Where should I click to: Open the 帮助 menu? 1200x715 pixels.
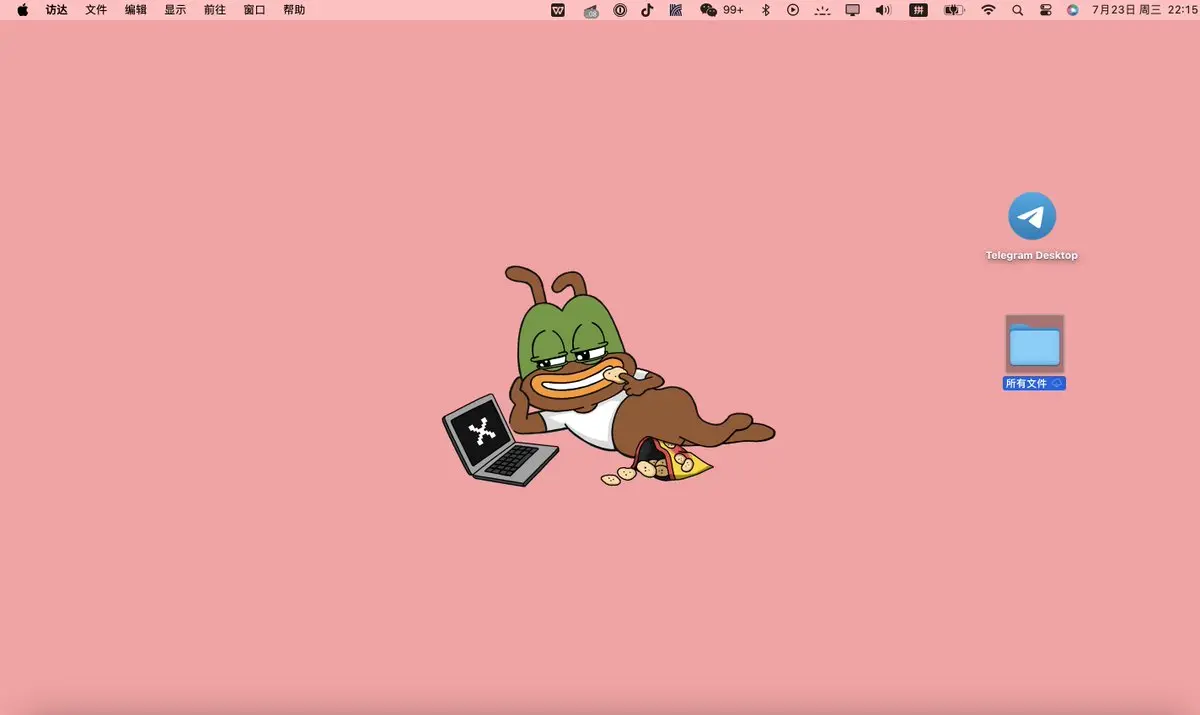[294, 10]
